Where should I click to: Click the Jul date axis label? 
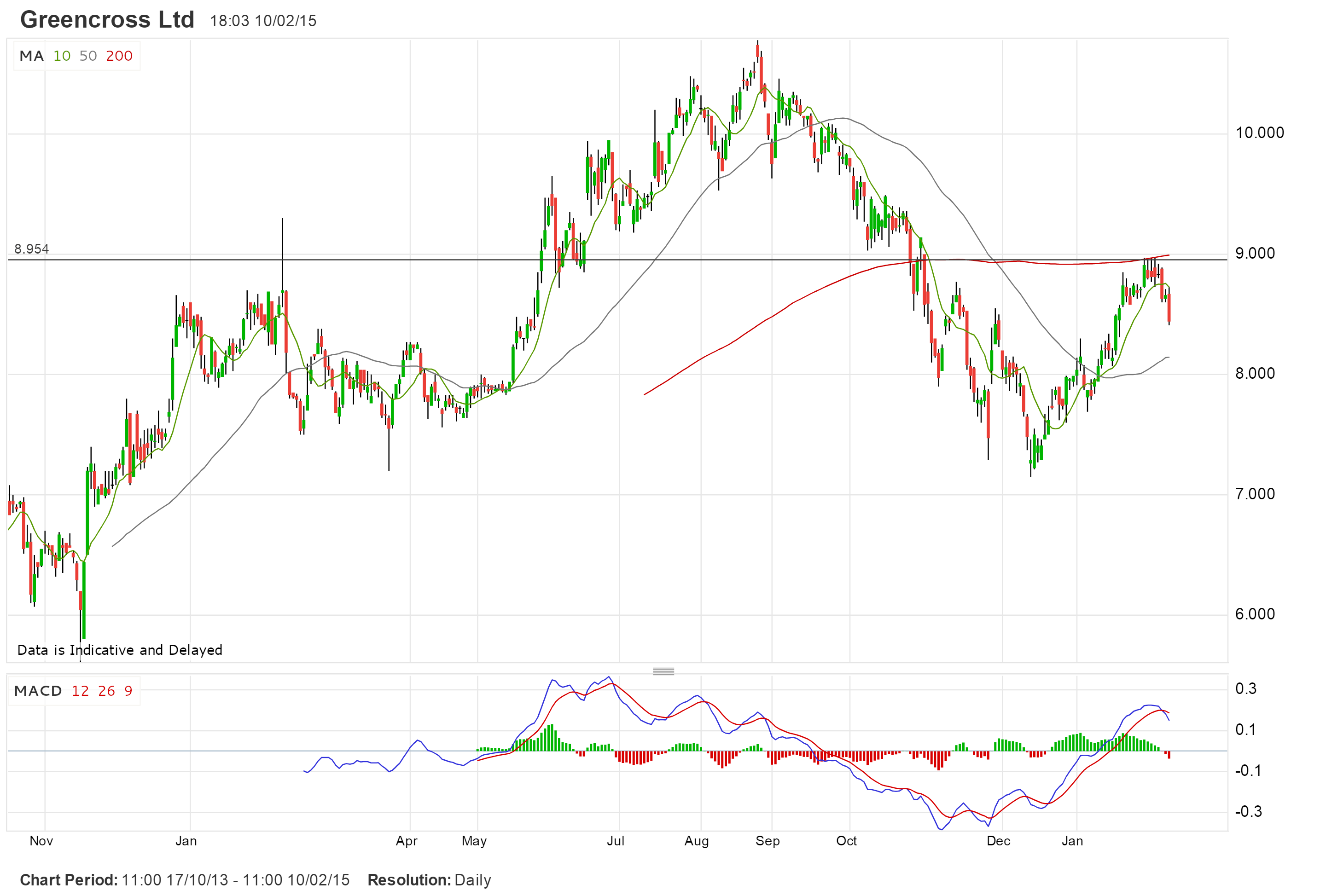pyautogui.click(x=616, y=841)
